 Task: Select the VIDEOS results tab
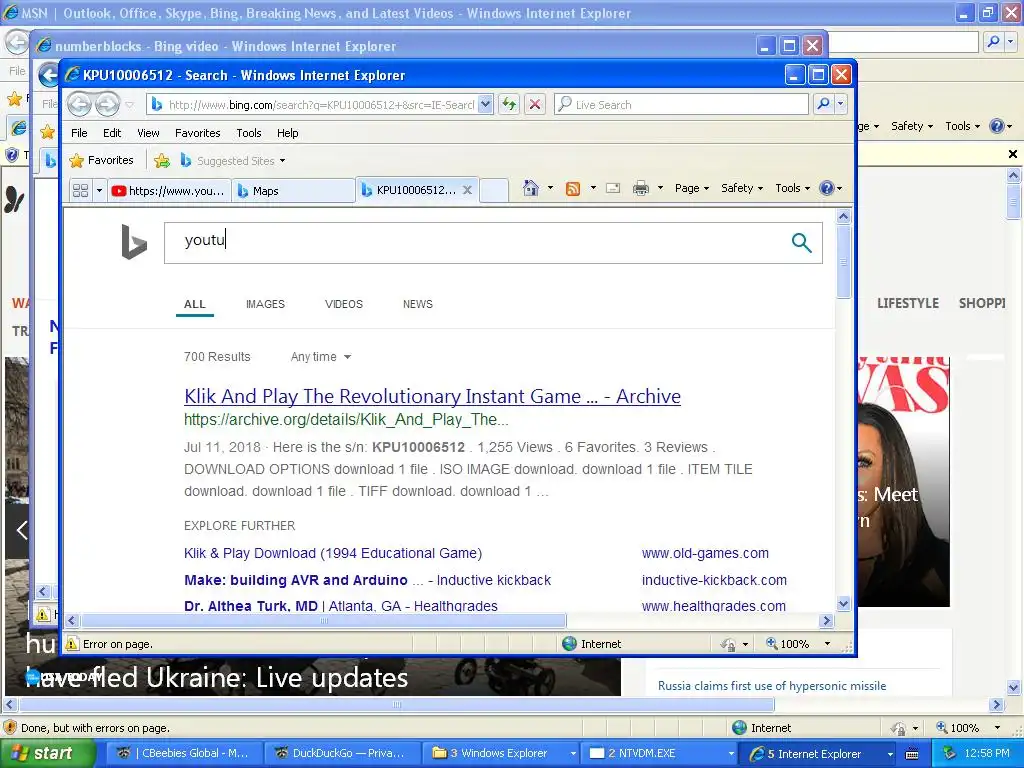(344, 304)
